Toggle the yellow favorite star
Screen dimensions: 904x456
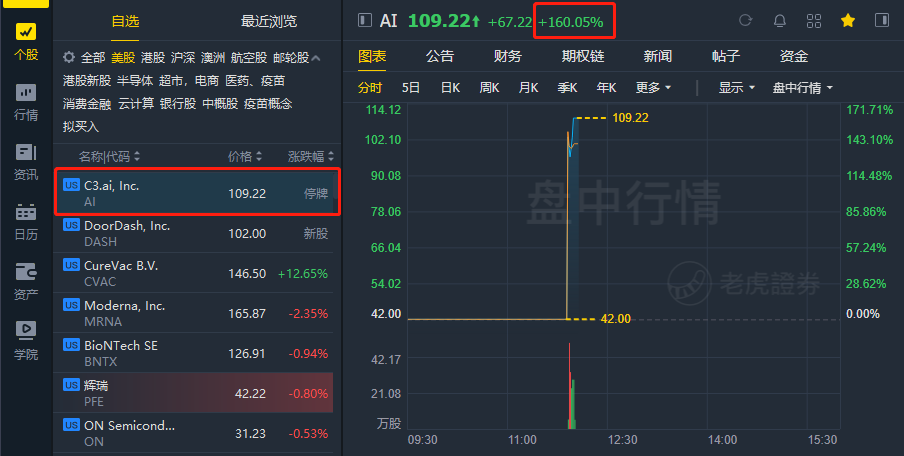[848, 21]
